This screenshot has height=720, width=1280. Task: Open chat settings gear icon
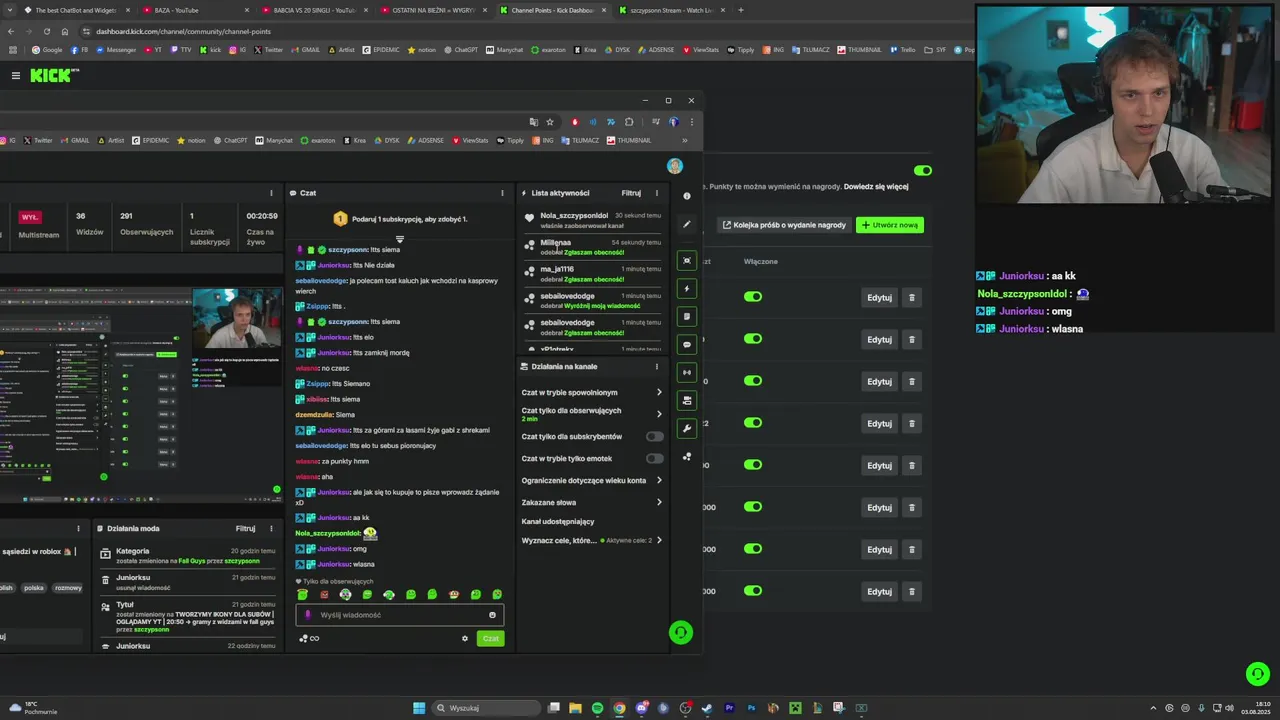(464, 638)
